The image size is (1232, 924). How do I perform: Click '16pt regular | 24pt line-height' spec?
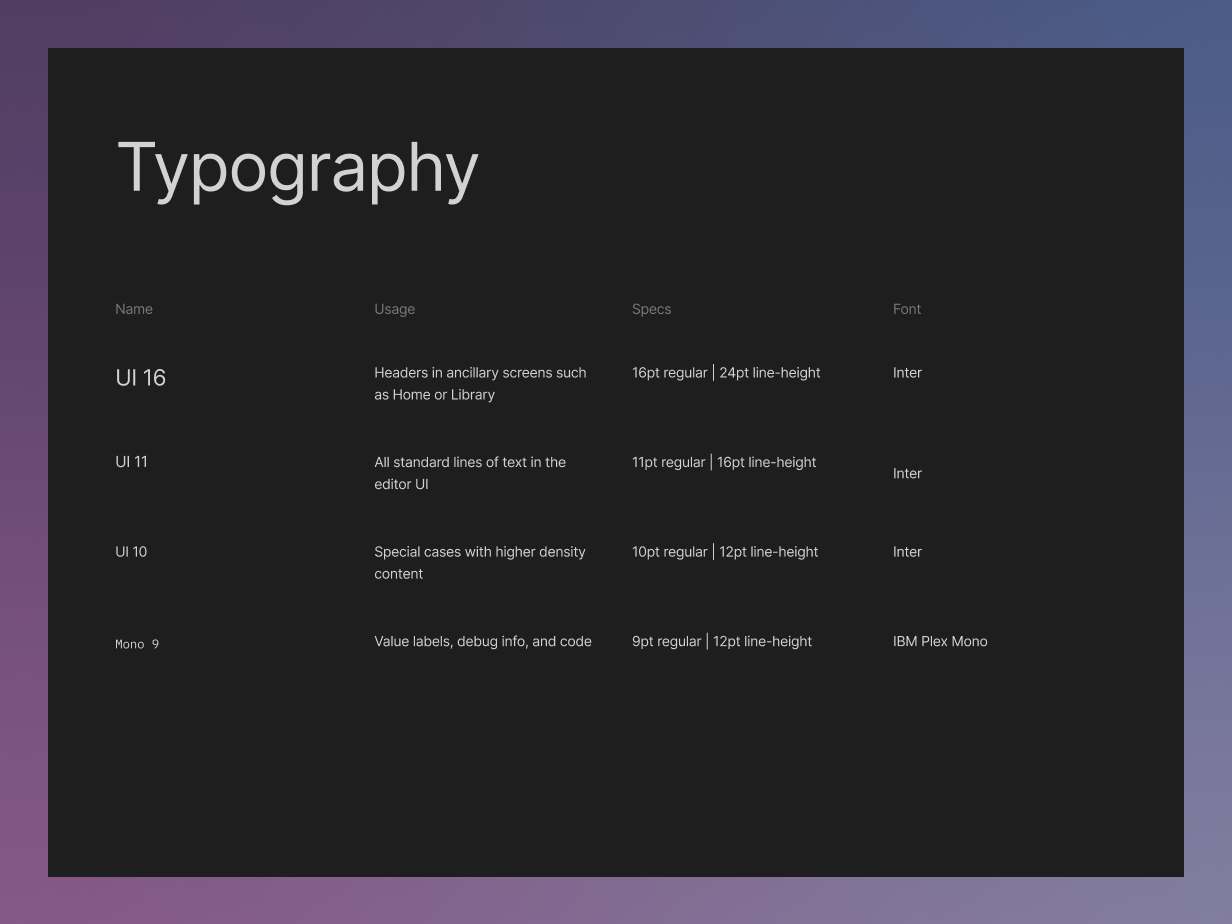(726, 373)
